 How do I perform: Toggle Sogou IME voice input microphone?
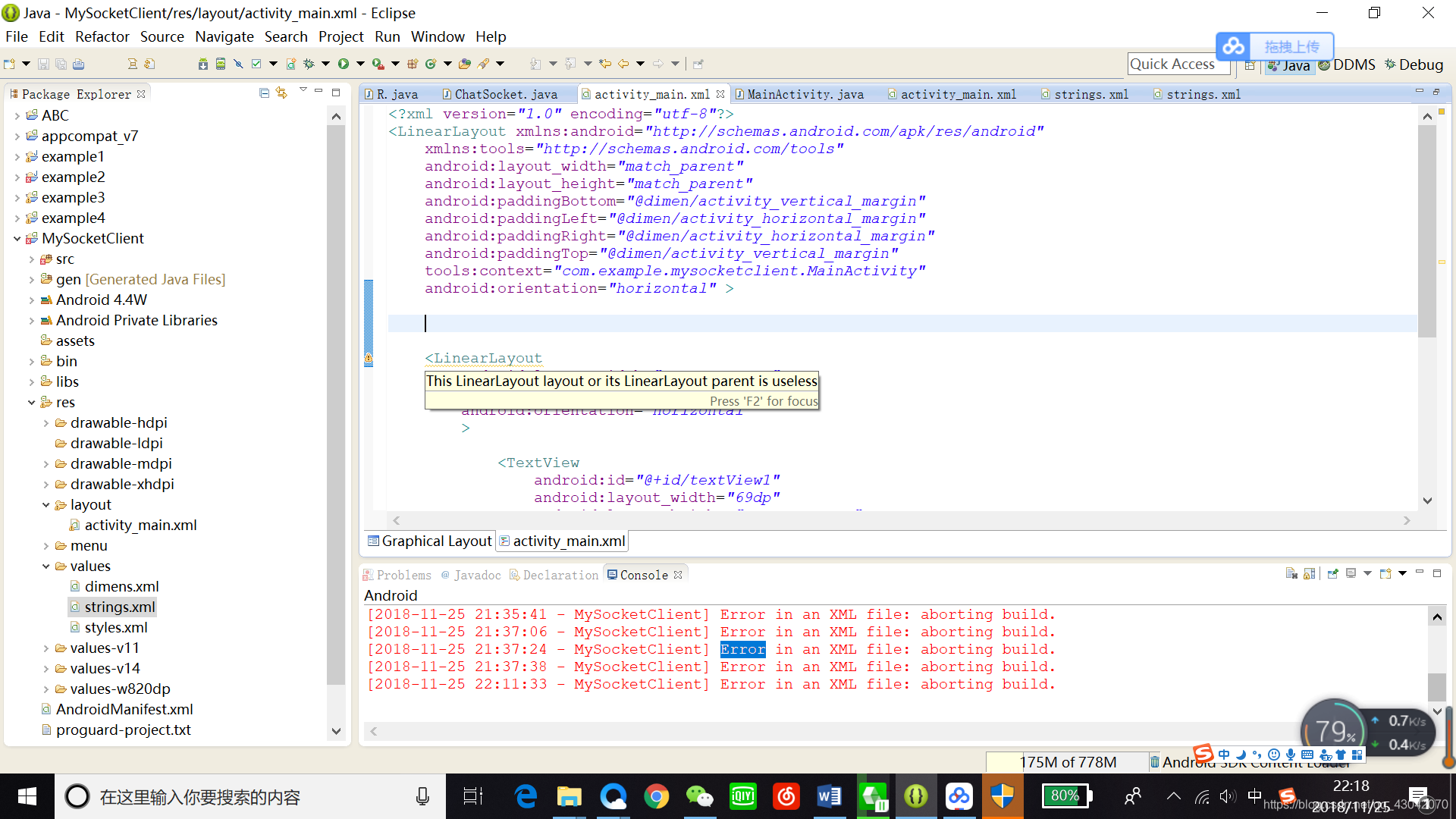point(1291,755)
